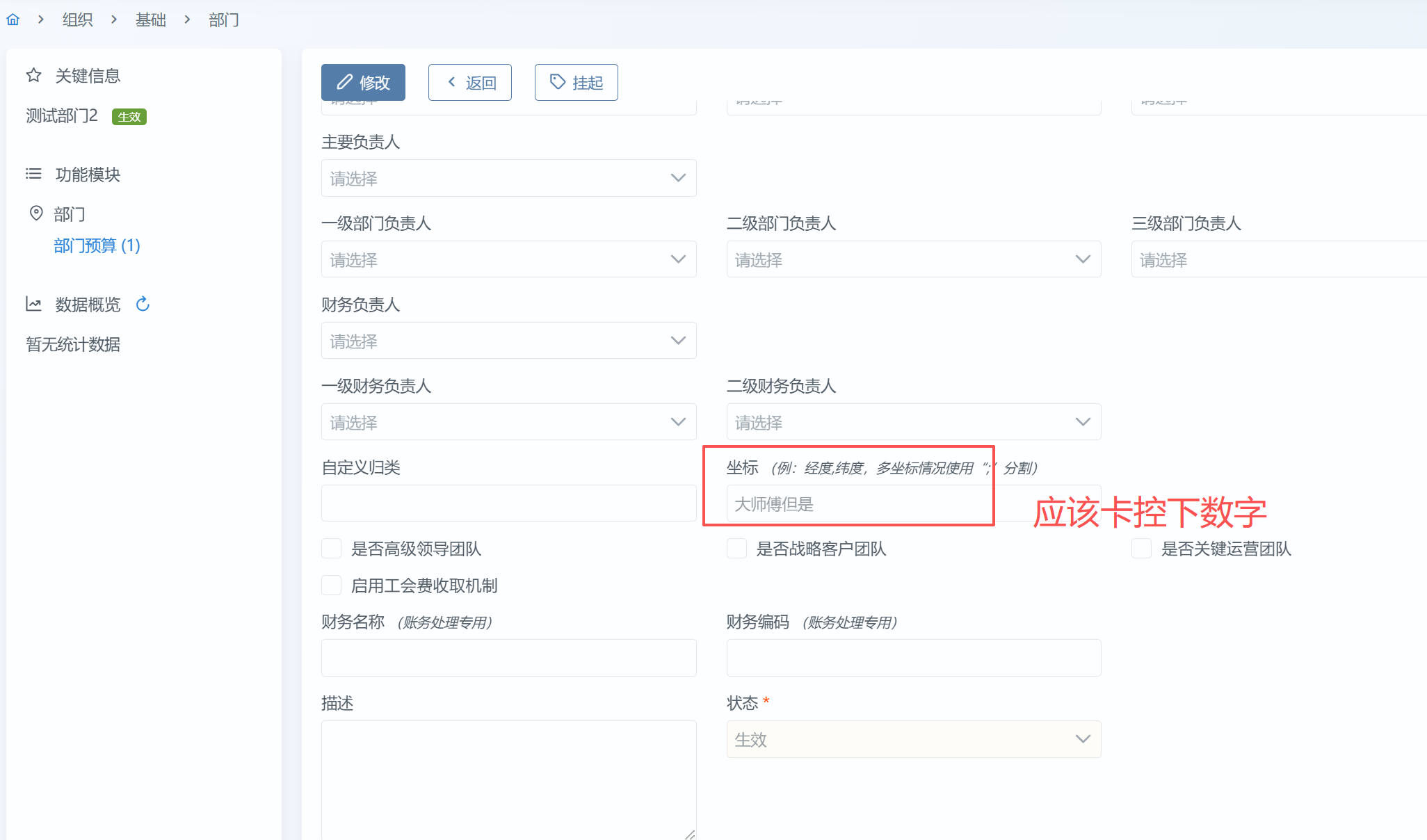This screenshot has height=840, width=1427.
Task: Open the 主要负责人 dropdown
Action: pyautogui.click(x=508, y=178)
